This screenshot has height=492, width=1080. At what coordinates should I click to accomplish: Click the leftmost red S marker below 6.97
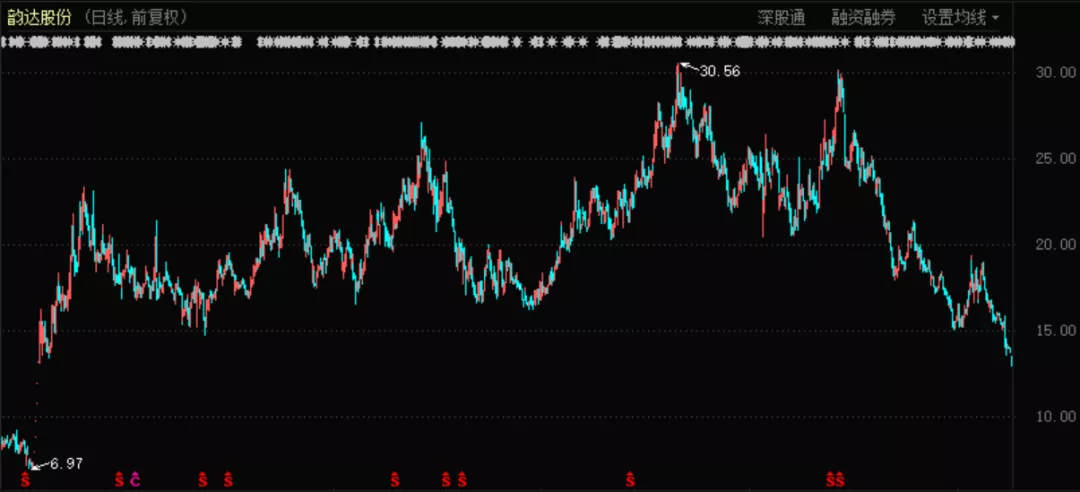click(26, 481)
